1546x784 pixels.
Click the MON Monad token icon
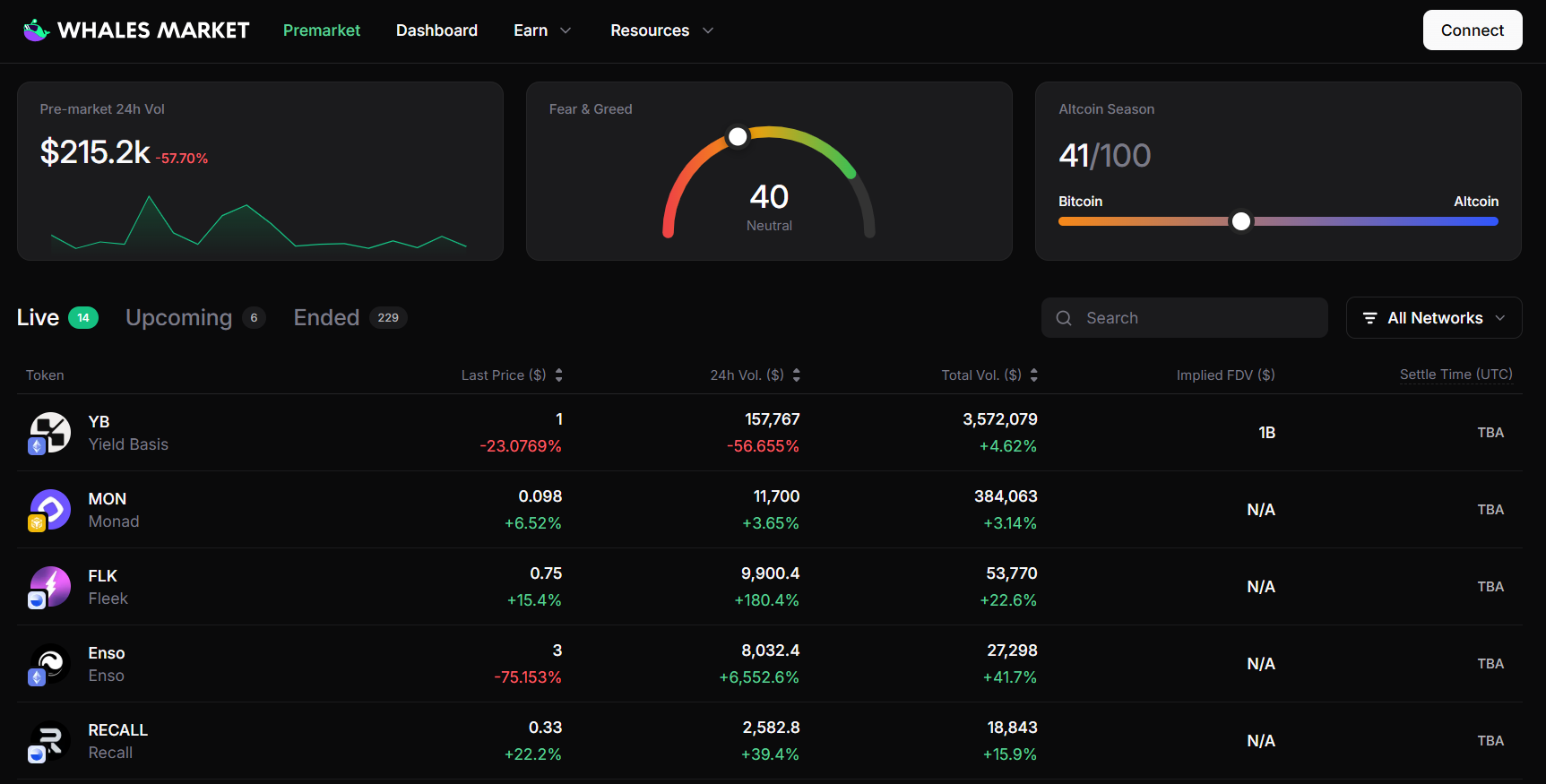pos(50,510)
